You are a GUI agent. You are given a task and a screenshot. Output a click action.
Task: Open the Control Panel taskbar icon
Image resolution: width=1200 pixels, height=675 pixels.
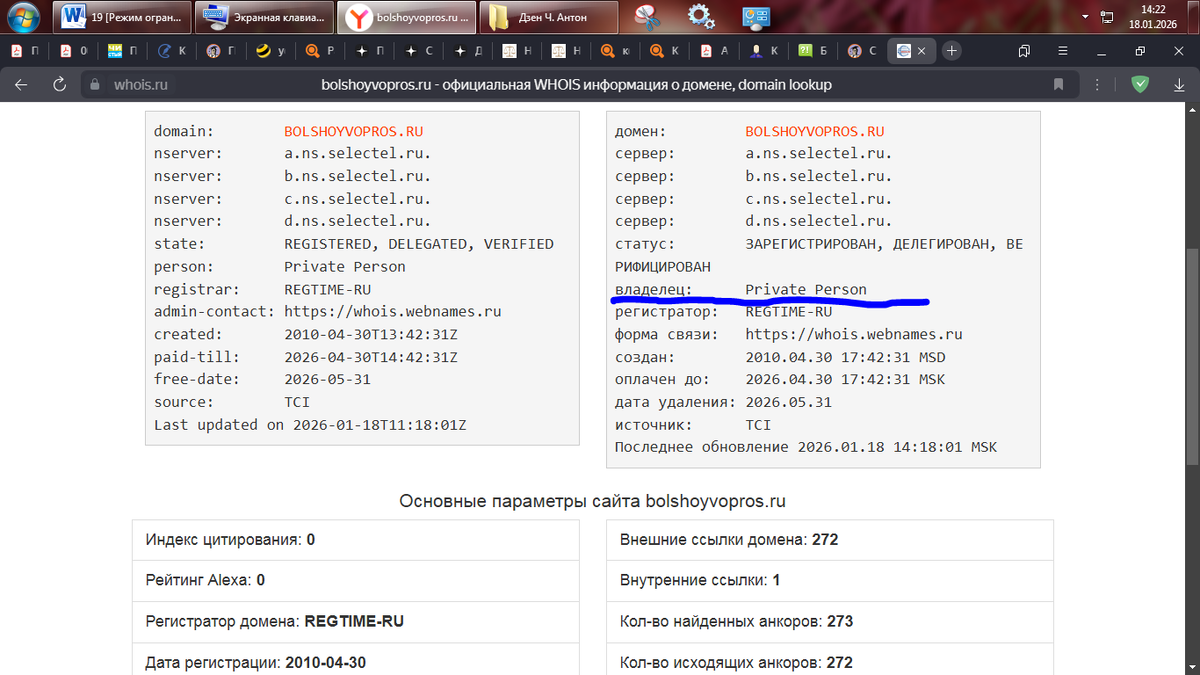[755, 17]
